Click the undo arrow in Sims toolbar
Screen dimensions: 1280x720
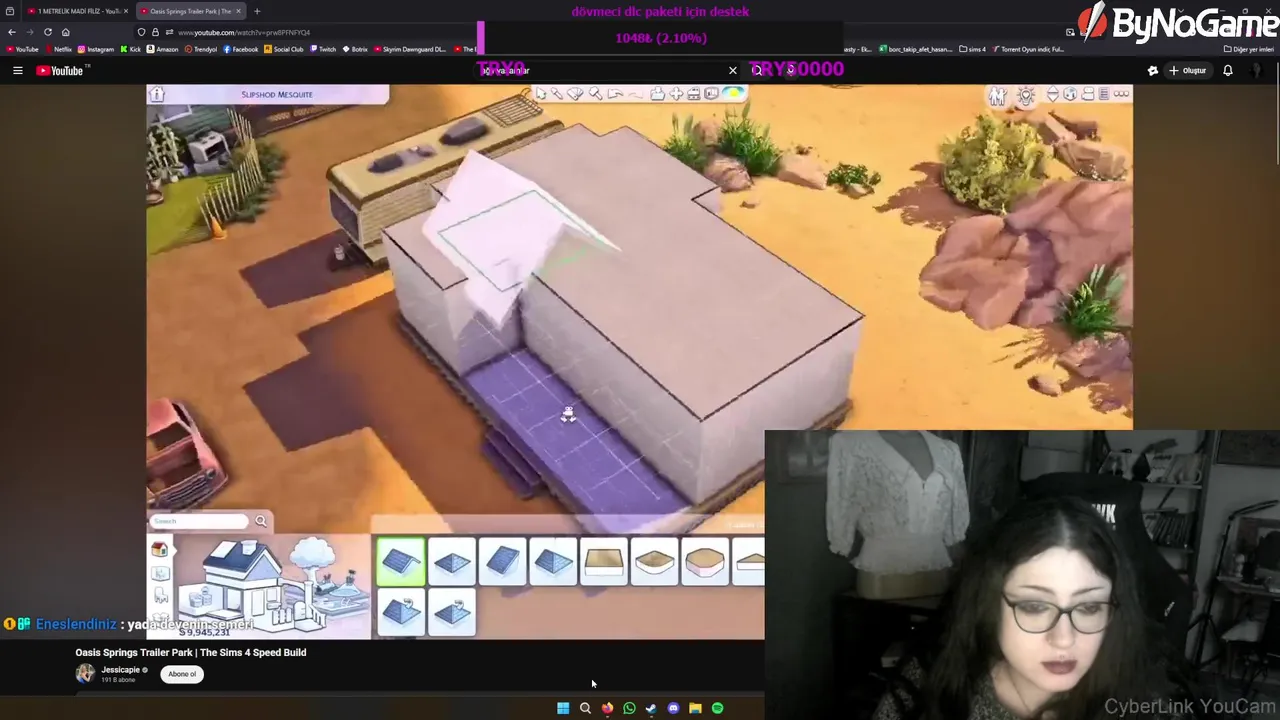[x=615, y=93]
